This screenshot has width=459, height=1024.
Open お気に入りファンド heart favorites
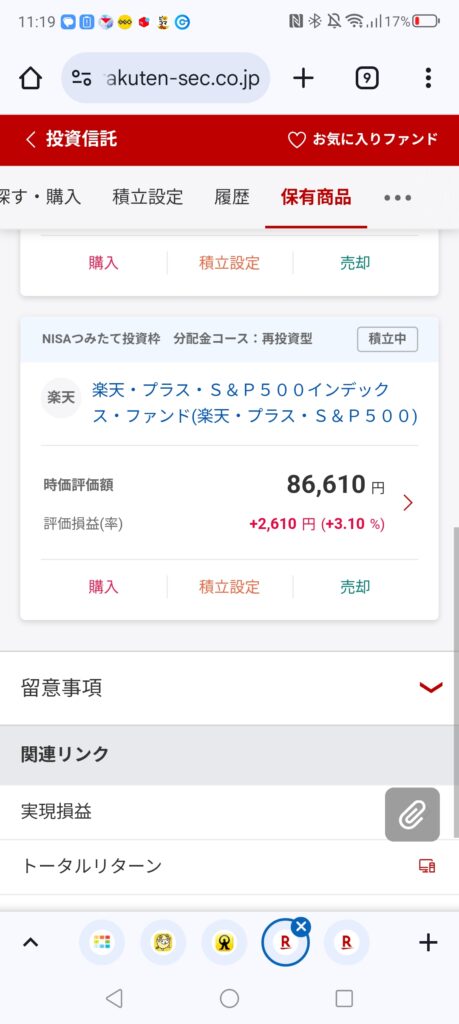(362, 139)
